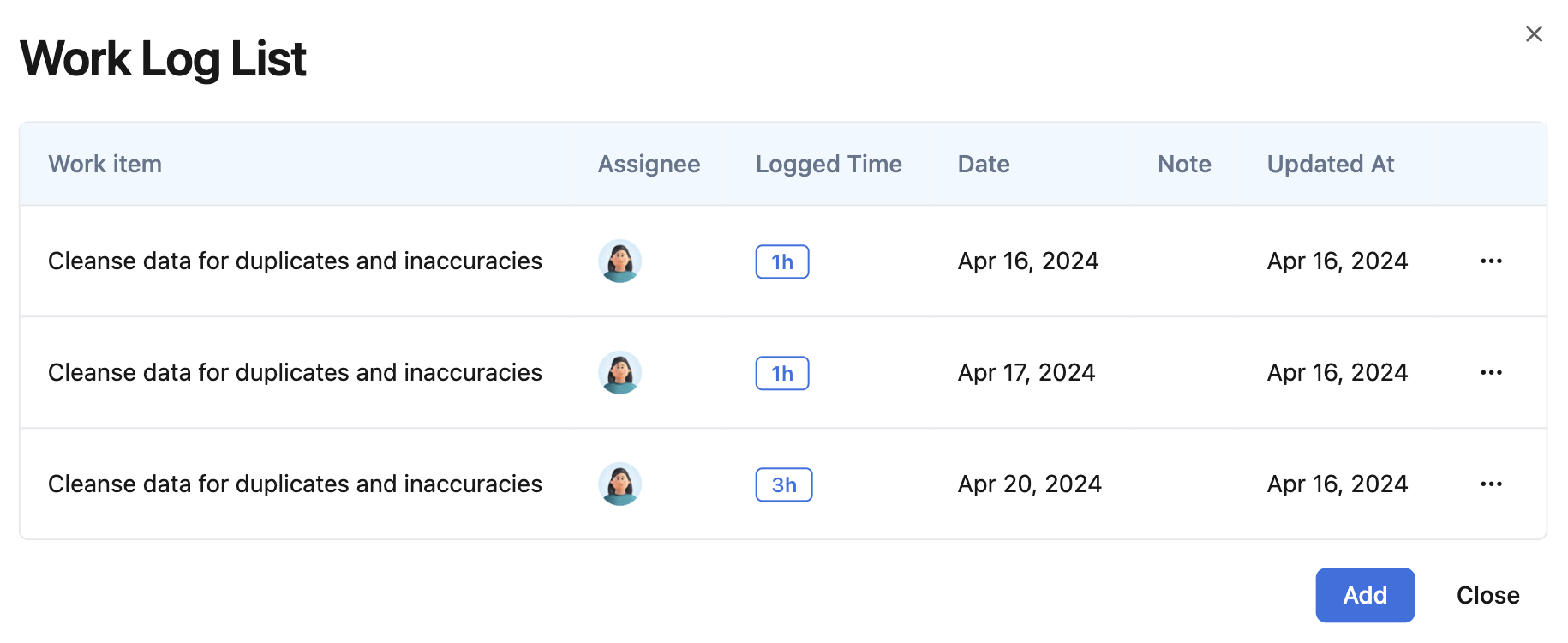Select the Assignee column header
Viewport: 1568px width, 643px height.
coord(649,164)
